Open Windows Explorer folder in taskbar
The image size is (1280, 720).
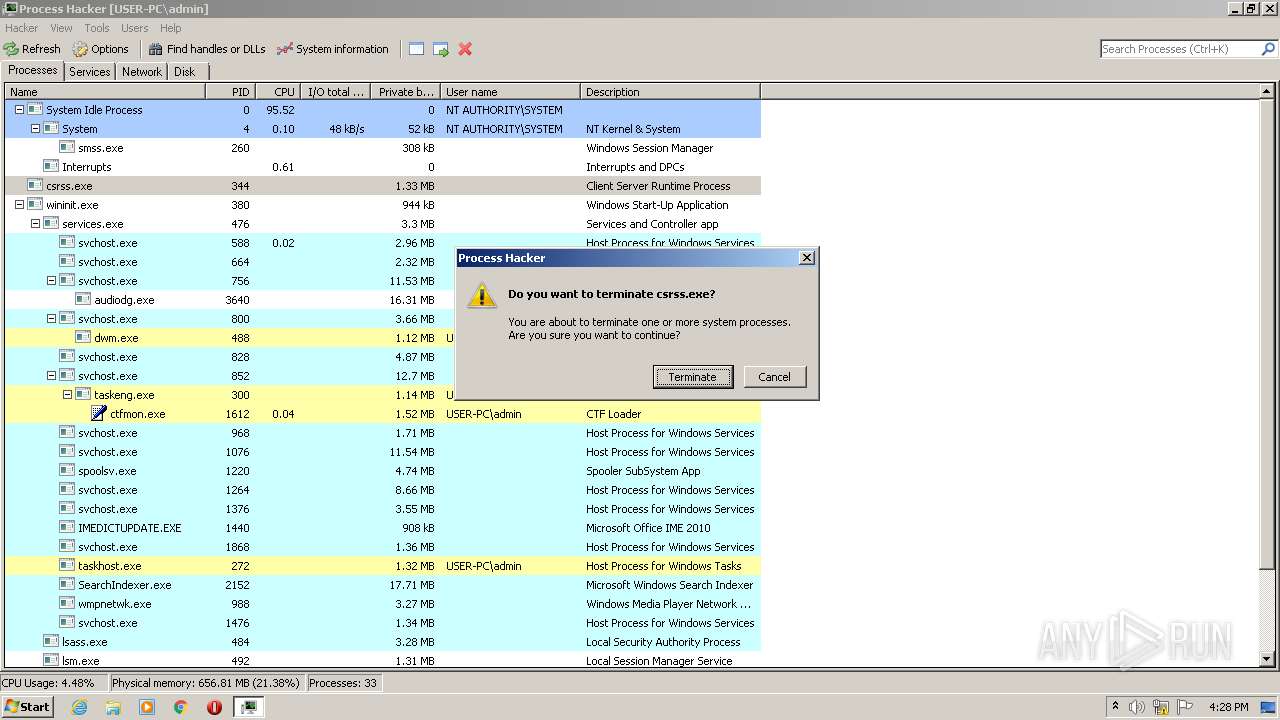click(x=113, y=707)
